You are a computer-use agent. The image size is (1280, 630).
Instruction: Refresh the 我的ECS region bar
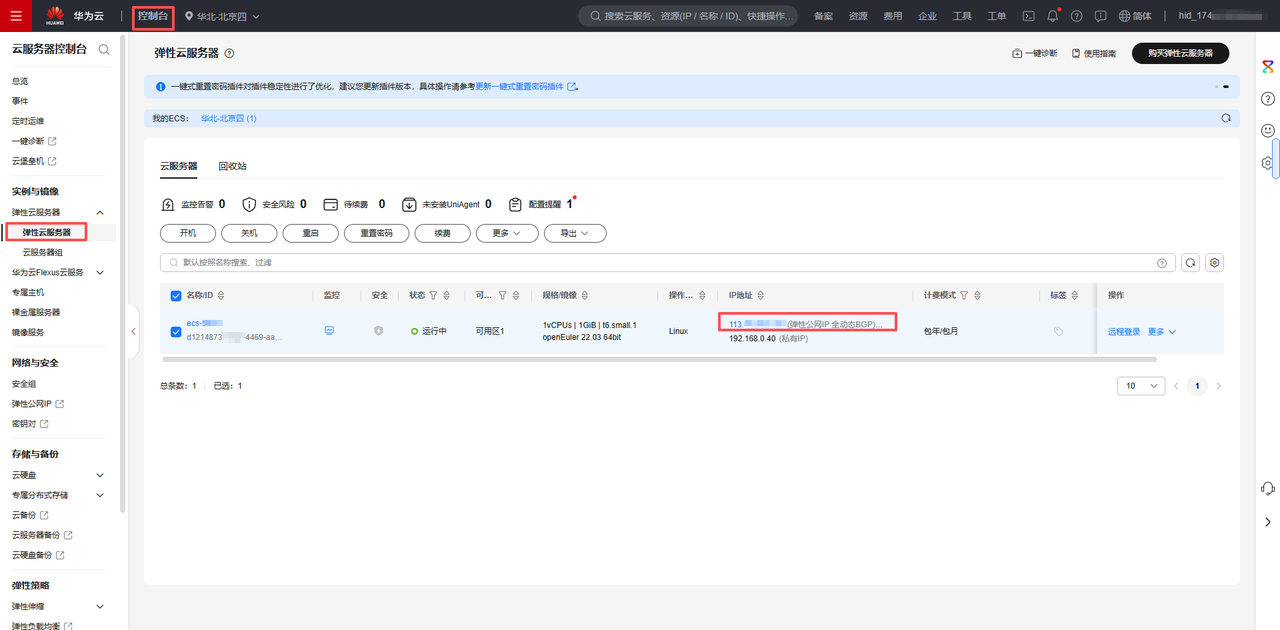click(1226, 118)
